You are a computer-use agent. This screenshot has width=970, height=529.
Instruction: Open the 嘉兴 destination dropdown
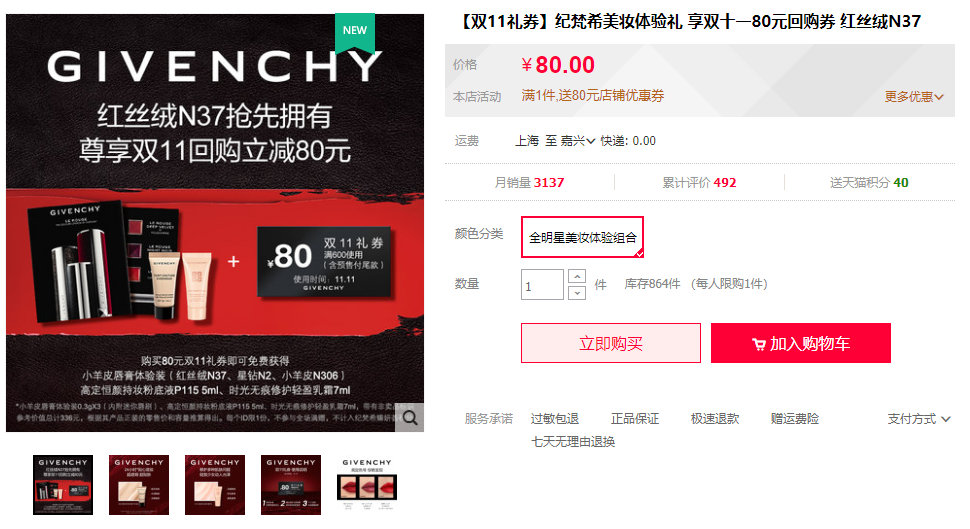click(577, 141)
